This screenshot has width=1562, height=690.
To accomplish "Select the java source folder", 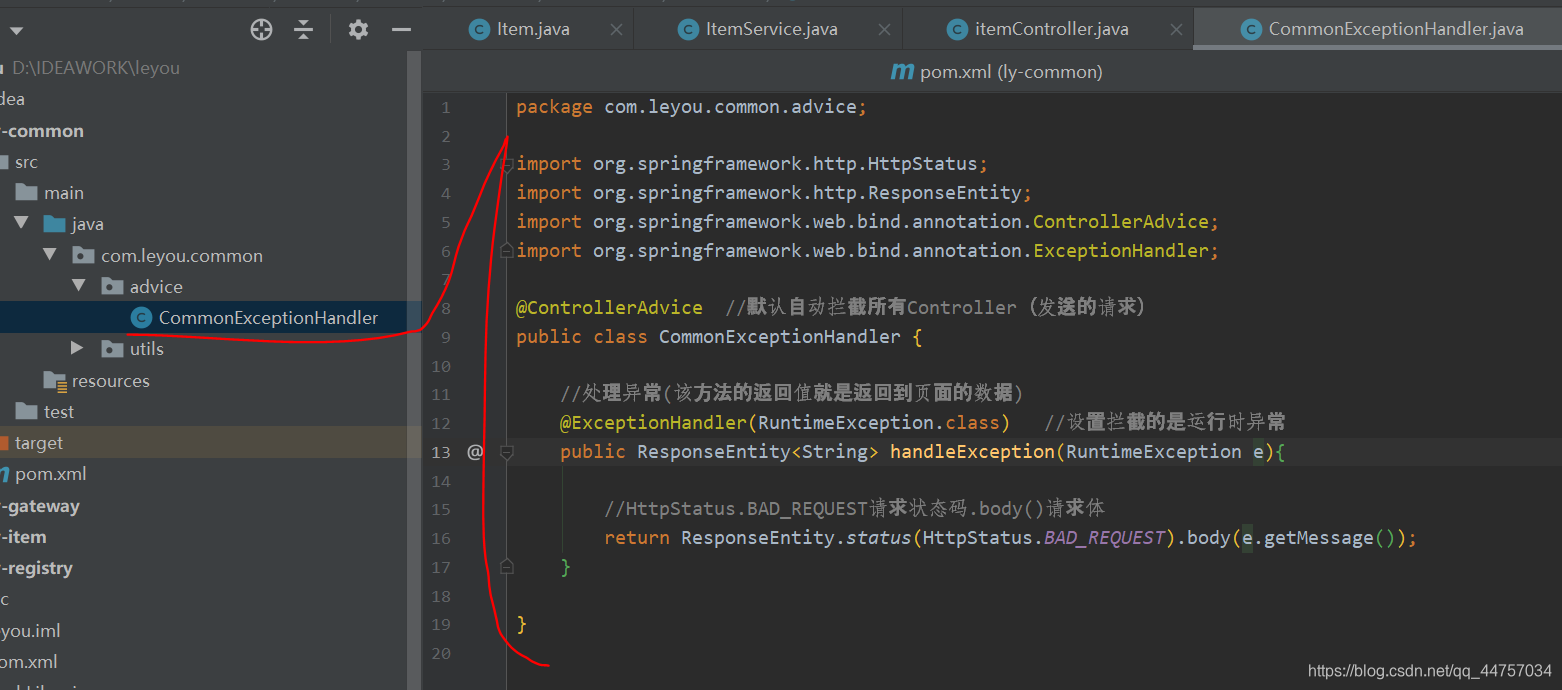I will click(87, 224).
